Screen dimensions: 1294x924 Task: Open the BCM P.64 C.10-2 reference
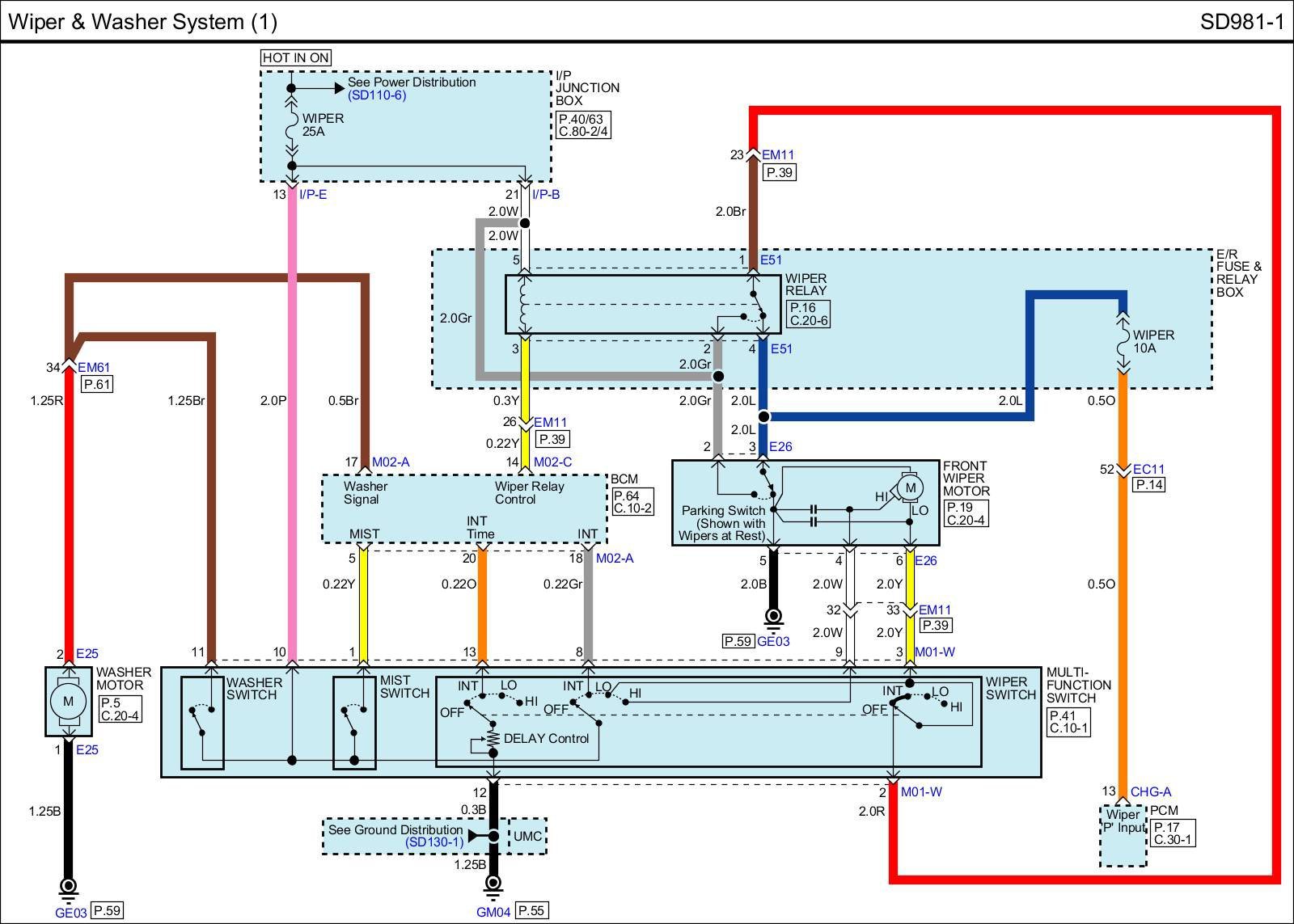coord(632,502)
